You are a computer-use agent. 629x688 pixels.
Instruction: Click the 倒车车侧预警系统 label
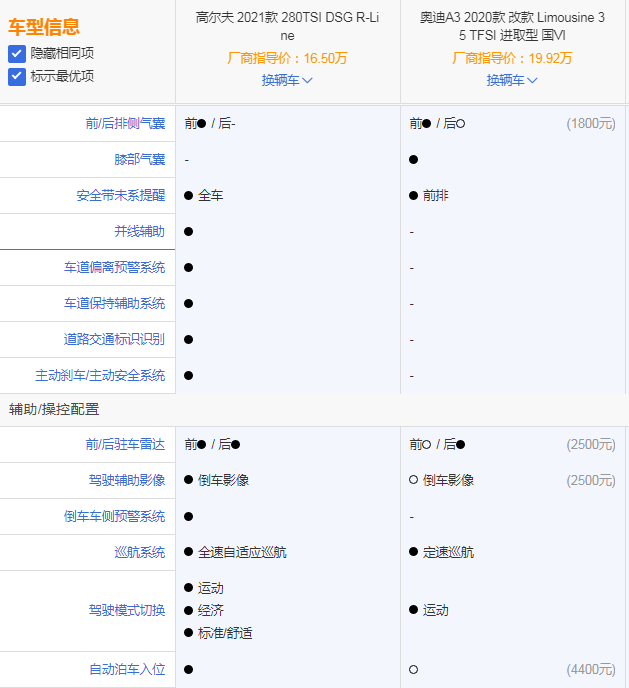pyautogui.click(x=115, y=517)
